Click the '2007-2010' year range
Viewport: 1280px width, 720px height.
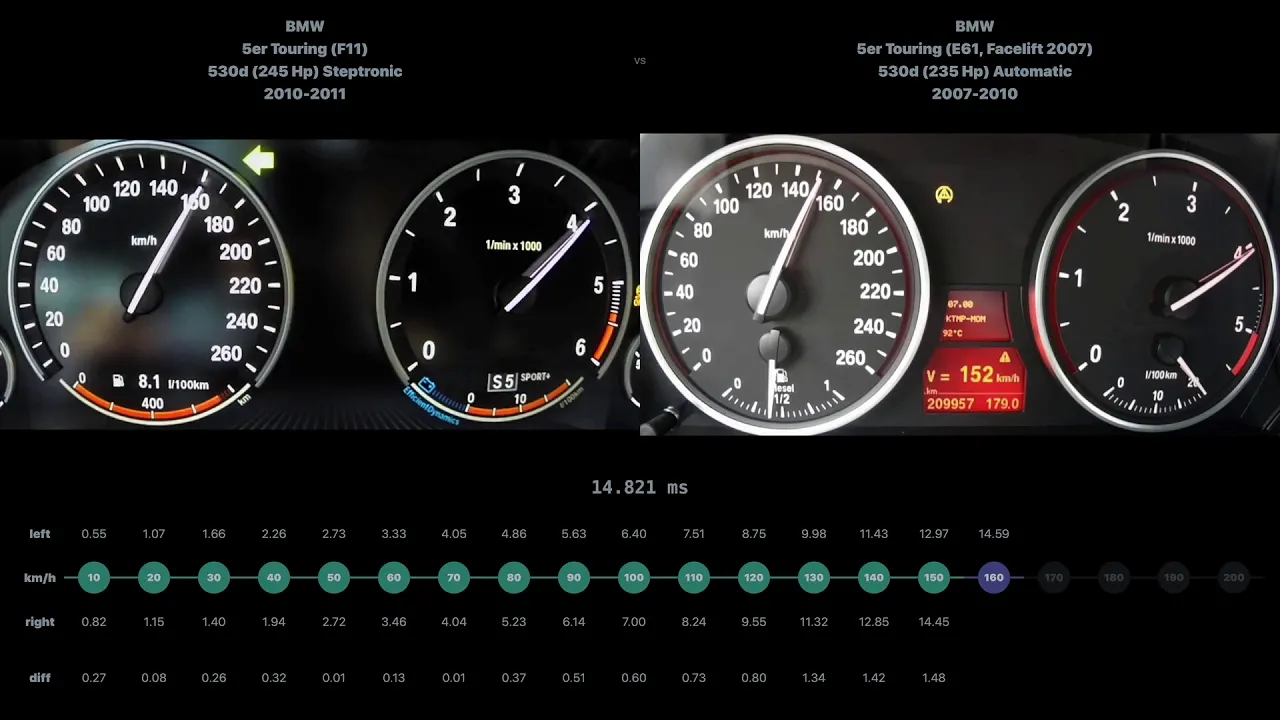(975, 94)
